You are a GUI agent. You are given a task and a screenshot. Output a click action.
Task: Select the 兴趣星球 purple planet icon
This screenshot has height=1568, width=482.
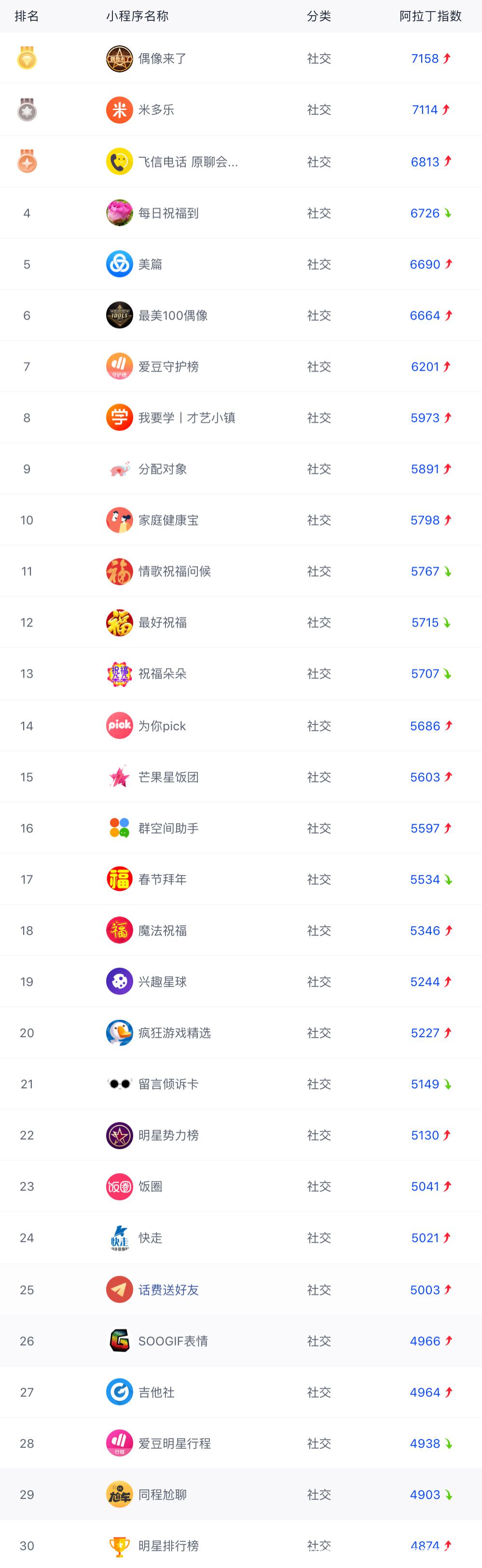119,981
